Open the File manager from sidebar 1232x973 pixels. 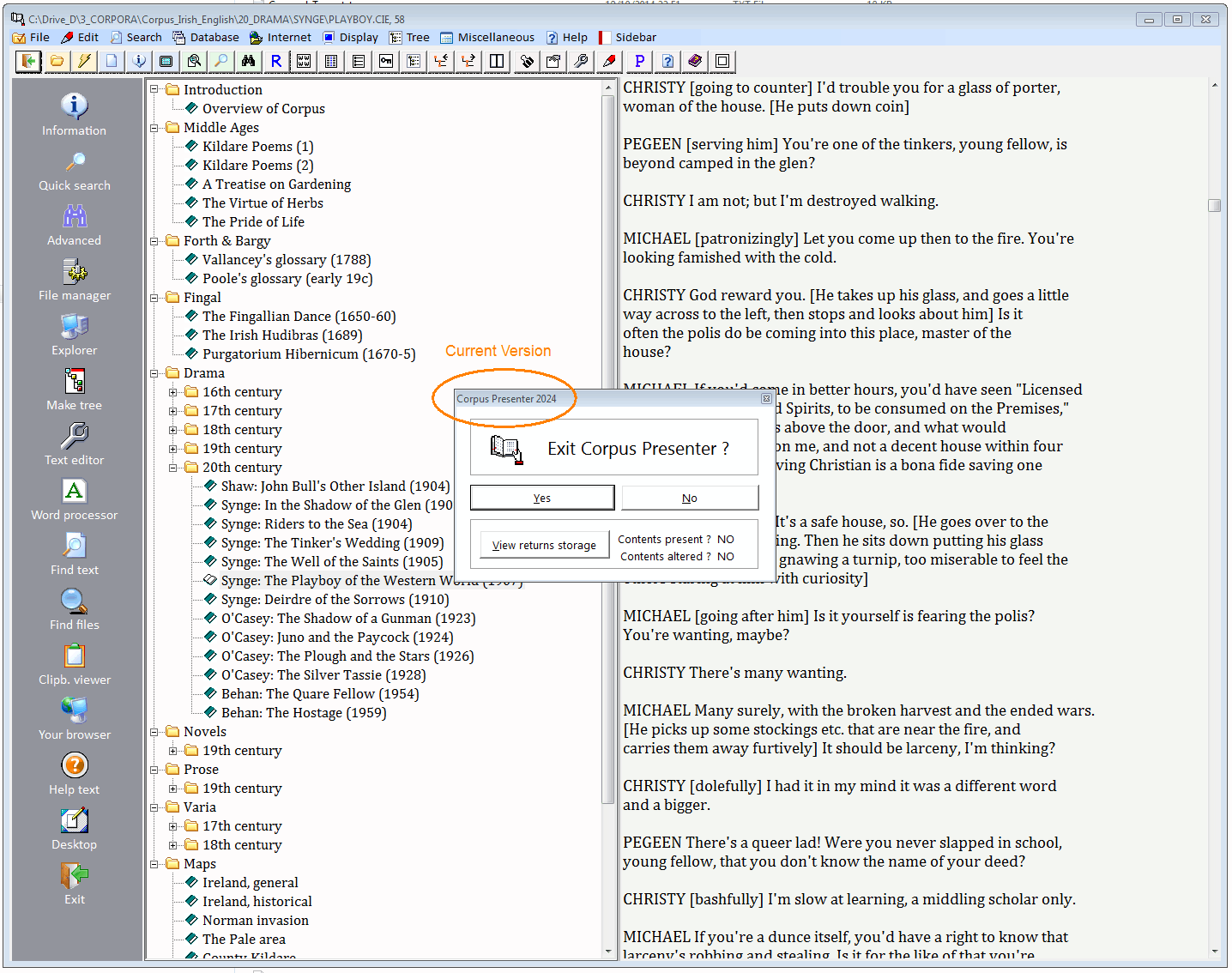[74, 272]
